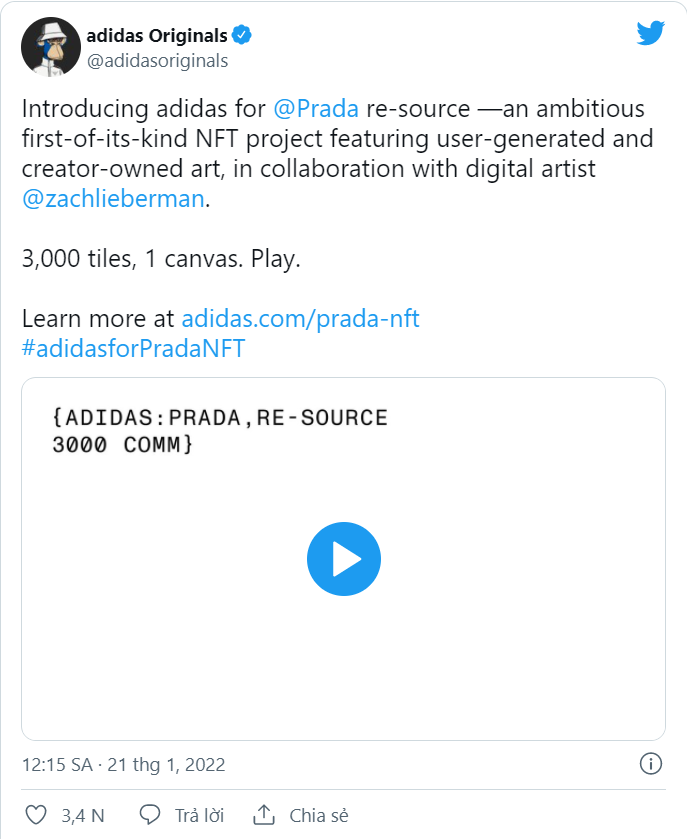Image resolution: width=687 pixels, height=839 pixels.
Task: Click the "Chia sẻ" share label
Action: click(x=319, y=815)
